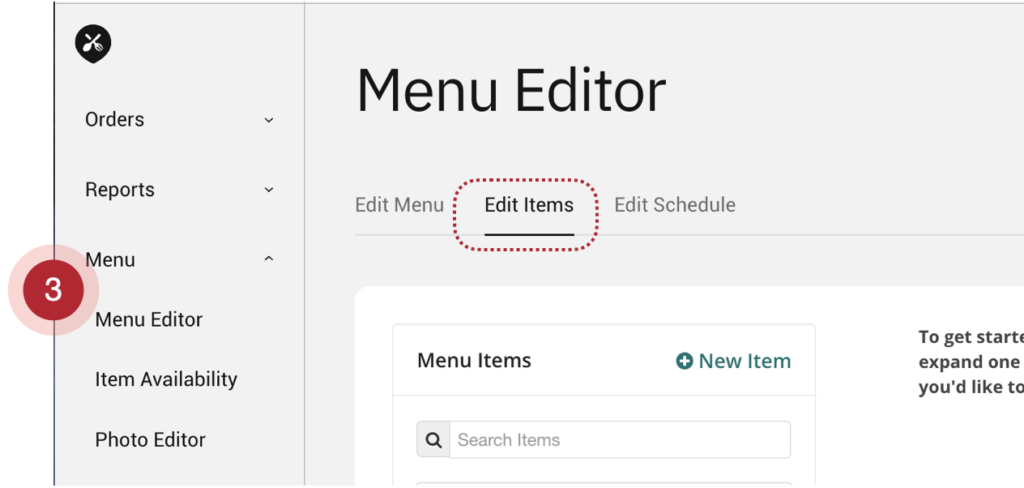
Task: Click the fork-and-knife logo icon
Action: point(93,42)
